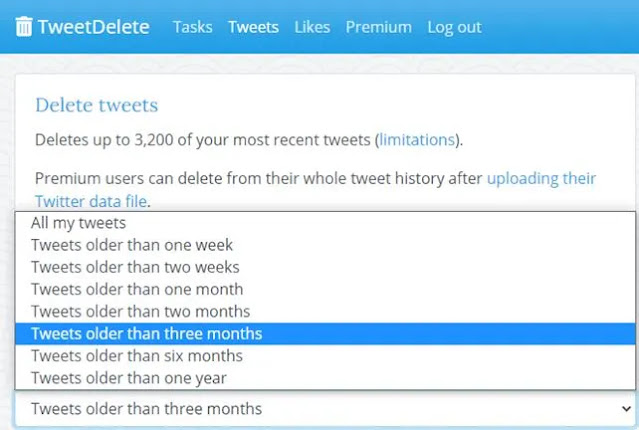This screenshot has width=639, height=430.
Task: Click the dropdown arrow of age selector
Action: [x=626, y=409]
